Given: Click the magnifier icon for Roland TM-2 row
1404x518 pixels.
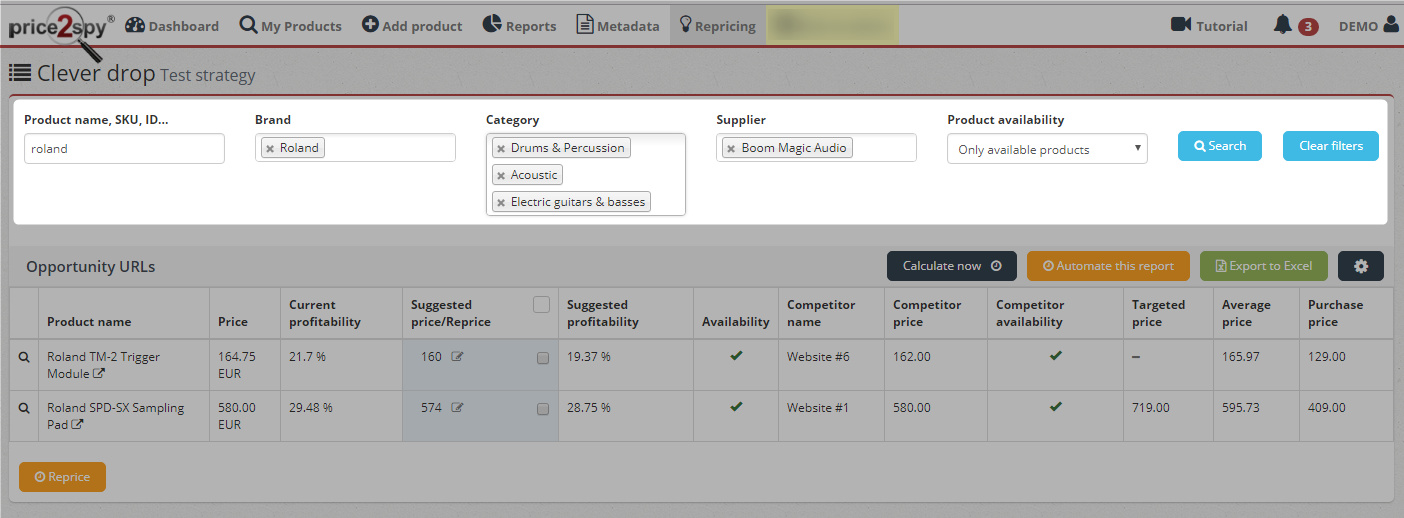Looking at the screenshot, I should [25, 357].
